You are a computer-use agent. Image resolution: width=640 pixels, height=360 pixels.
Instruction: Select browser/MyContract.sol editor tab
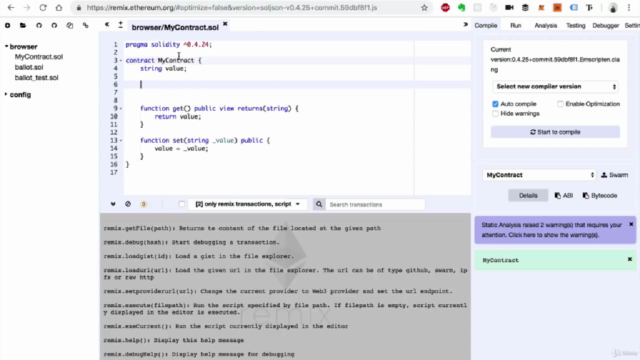pyautogui.click(x=175, y=27)
